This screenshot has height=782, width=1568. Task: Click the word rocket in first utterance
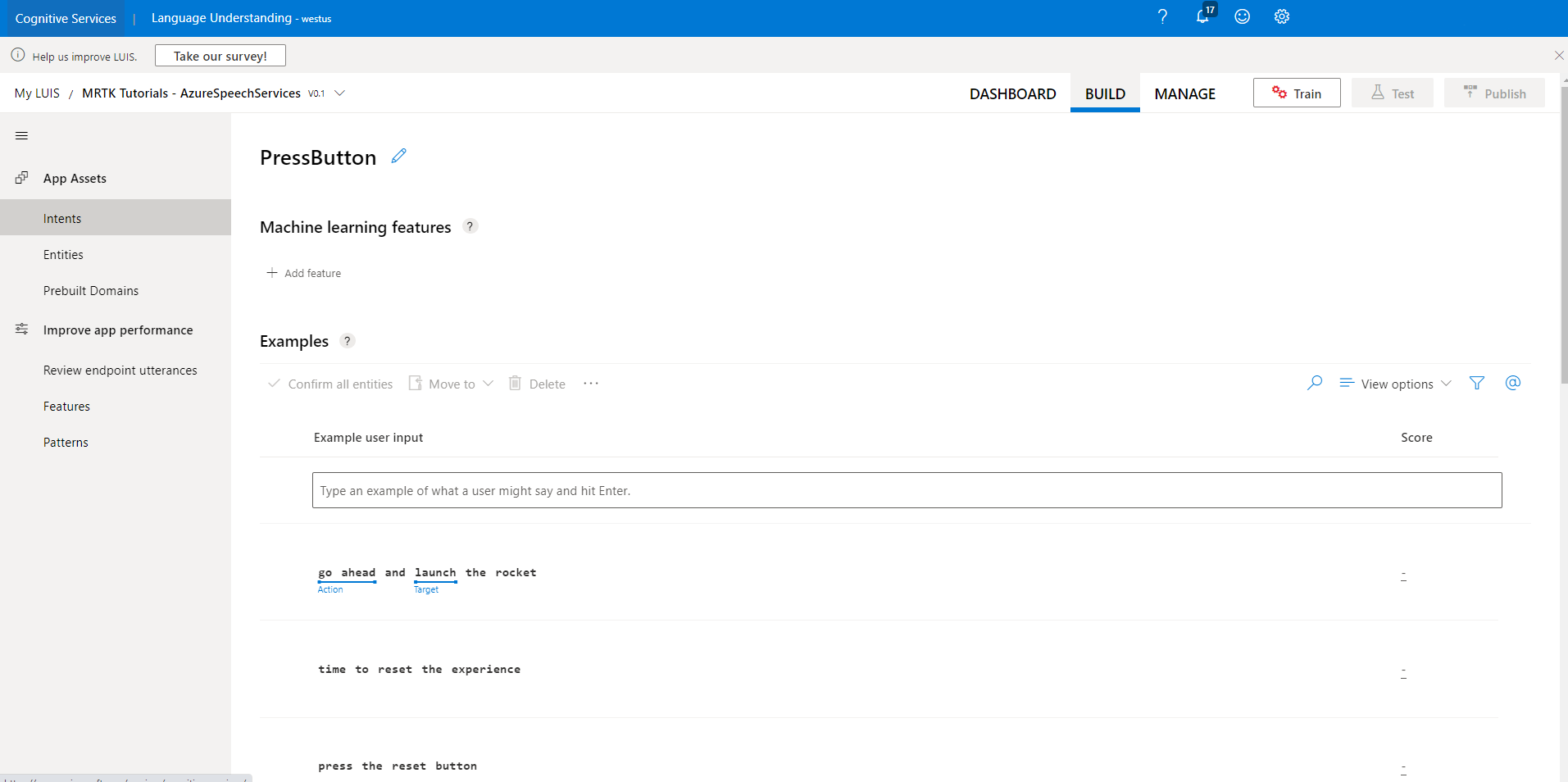[516, 572]
